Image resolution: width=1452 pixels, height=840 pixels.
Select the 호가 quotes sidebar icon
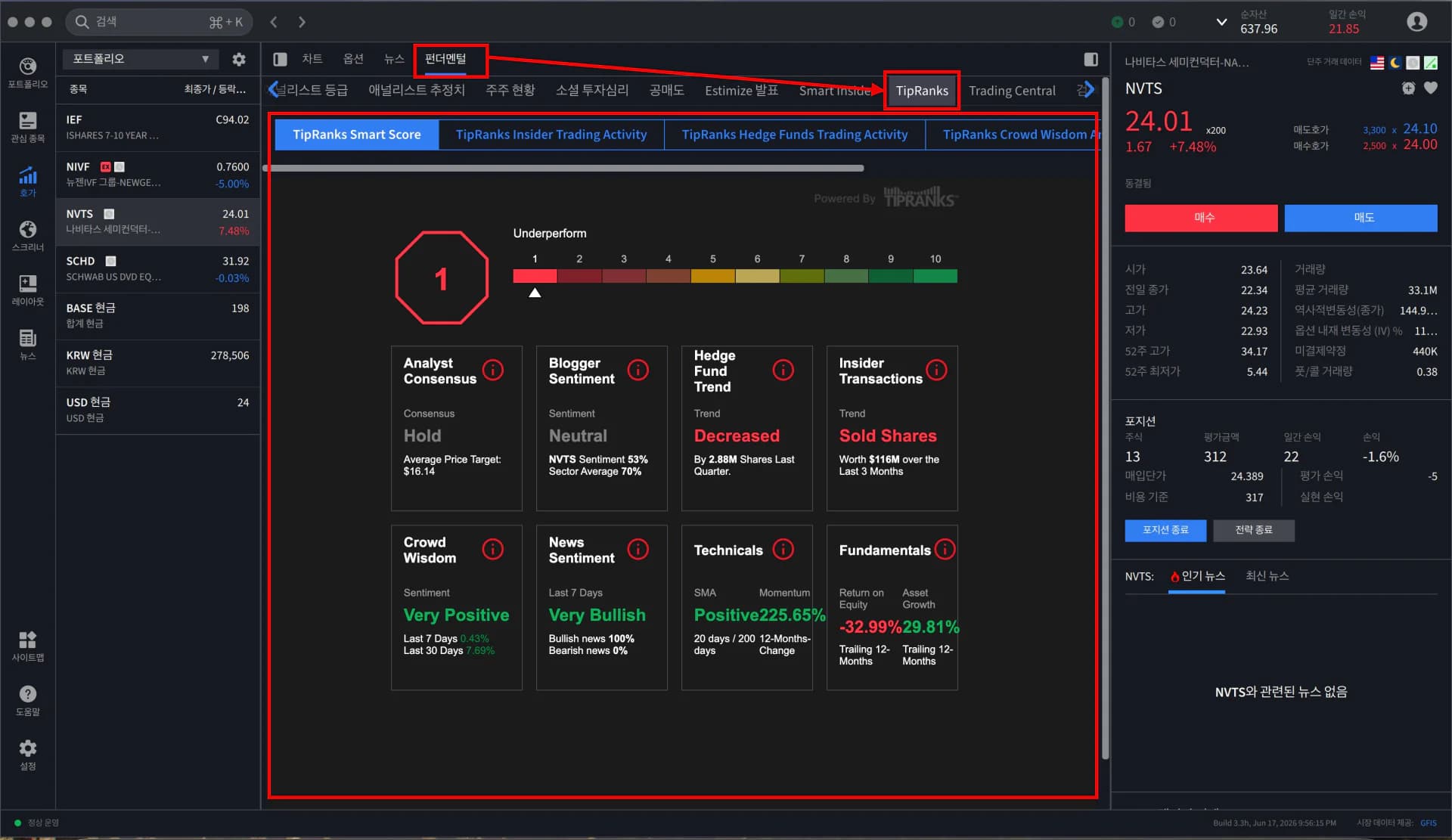pos(28,181)
